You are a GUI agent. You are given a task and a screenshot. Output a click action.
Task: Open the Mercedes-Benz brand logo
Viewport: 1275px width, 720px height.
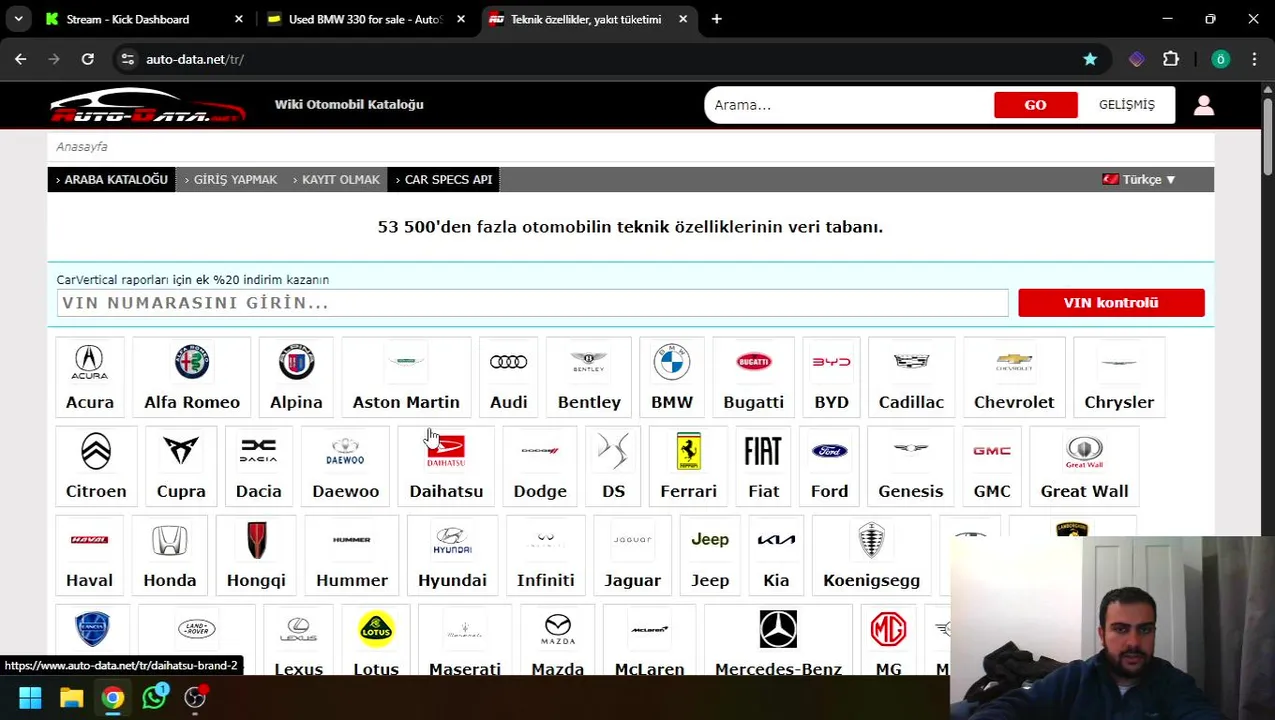click(x=778, y=629)
